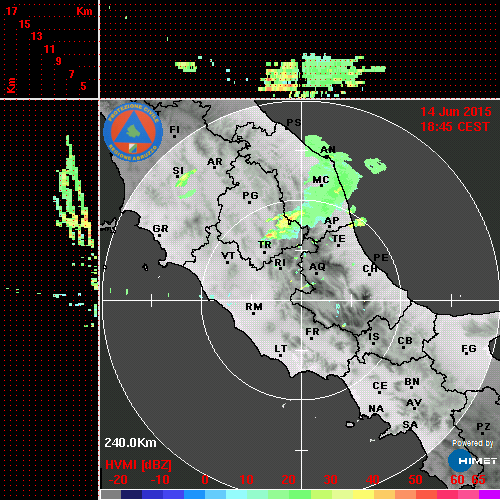Click the rotated vertical "Km" axis label
The height and width of the screenshot is (500, 500).
pyautogui.click(x=12, y=85)
